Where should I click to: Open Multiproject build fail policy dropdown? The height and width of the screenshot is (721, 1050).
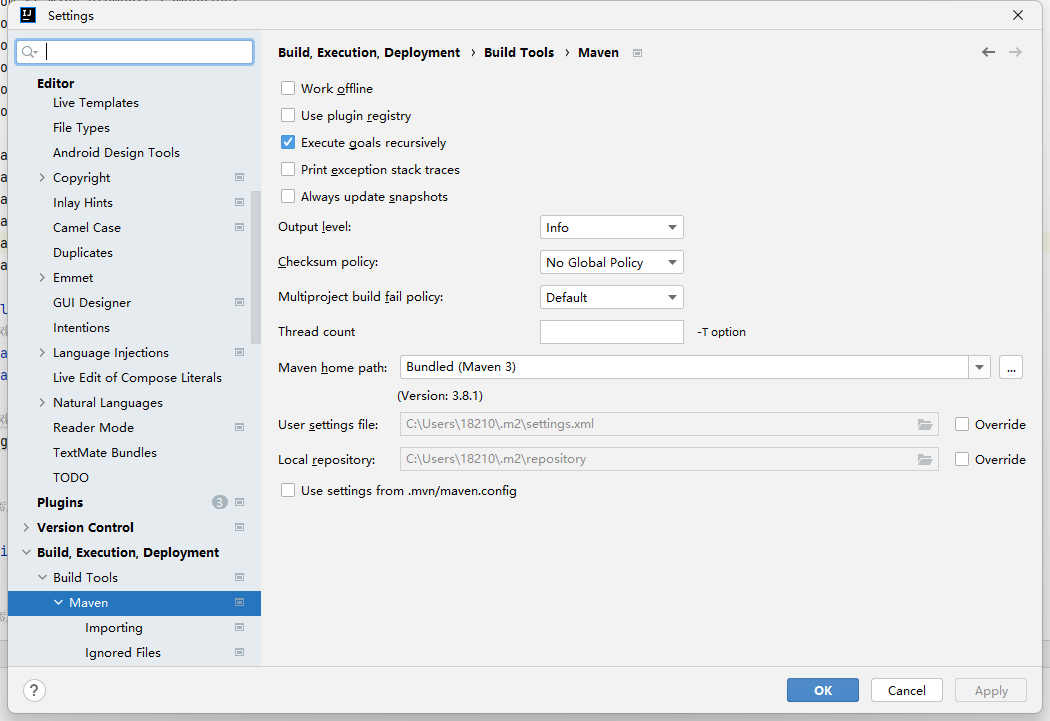coord(611,297)
